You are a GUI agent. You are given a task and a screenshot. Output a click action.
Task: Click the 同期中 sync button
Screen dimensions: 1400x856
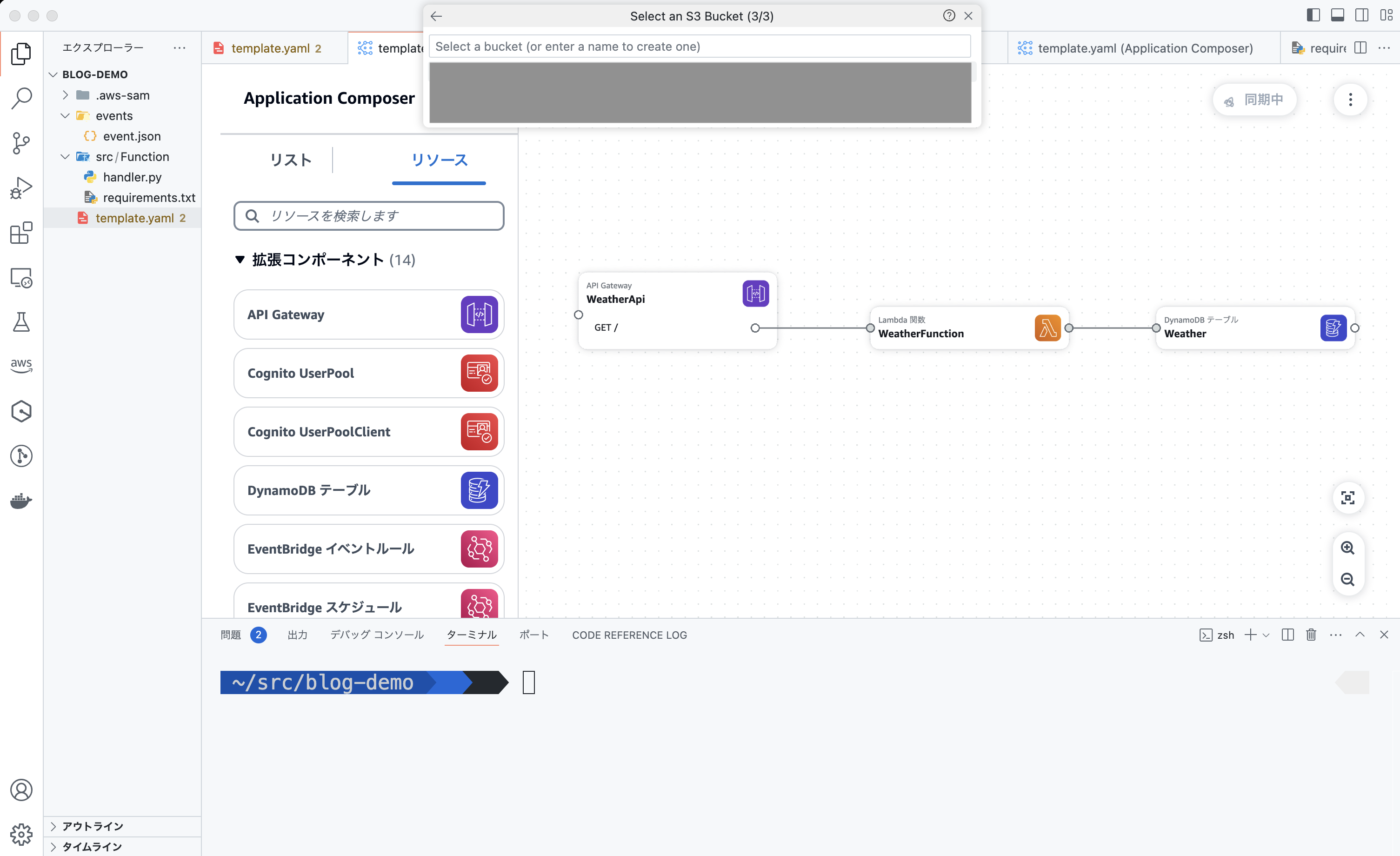[x=1254, y=100]
